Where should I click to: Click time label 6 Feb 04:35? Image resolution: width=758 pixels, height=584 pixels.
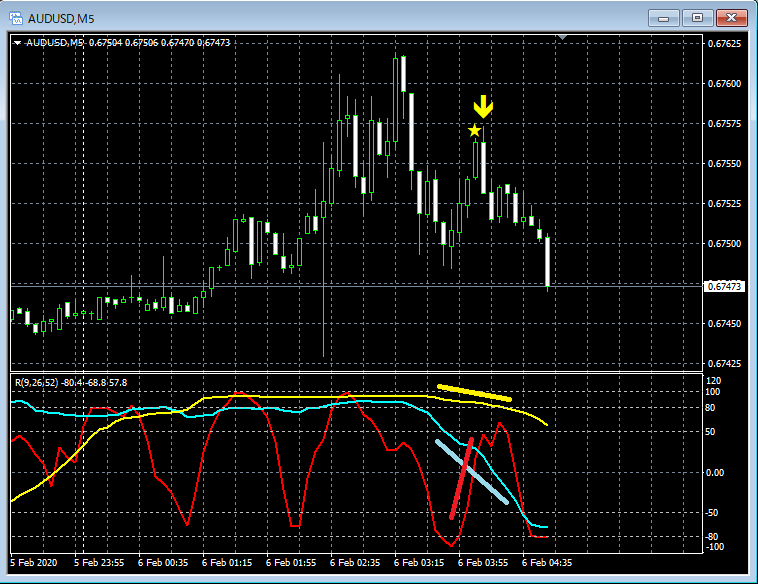[x=547, y=563]
